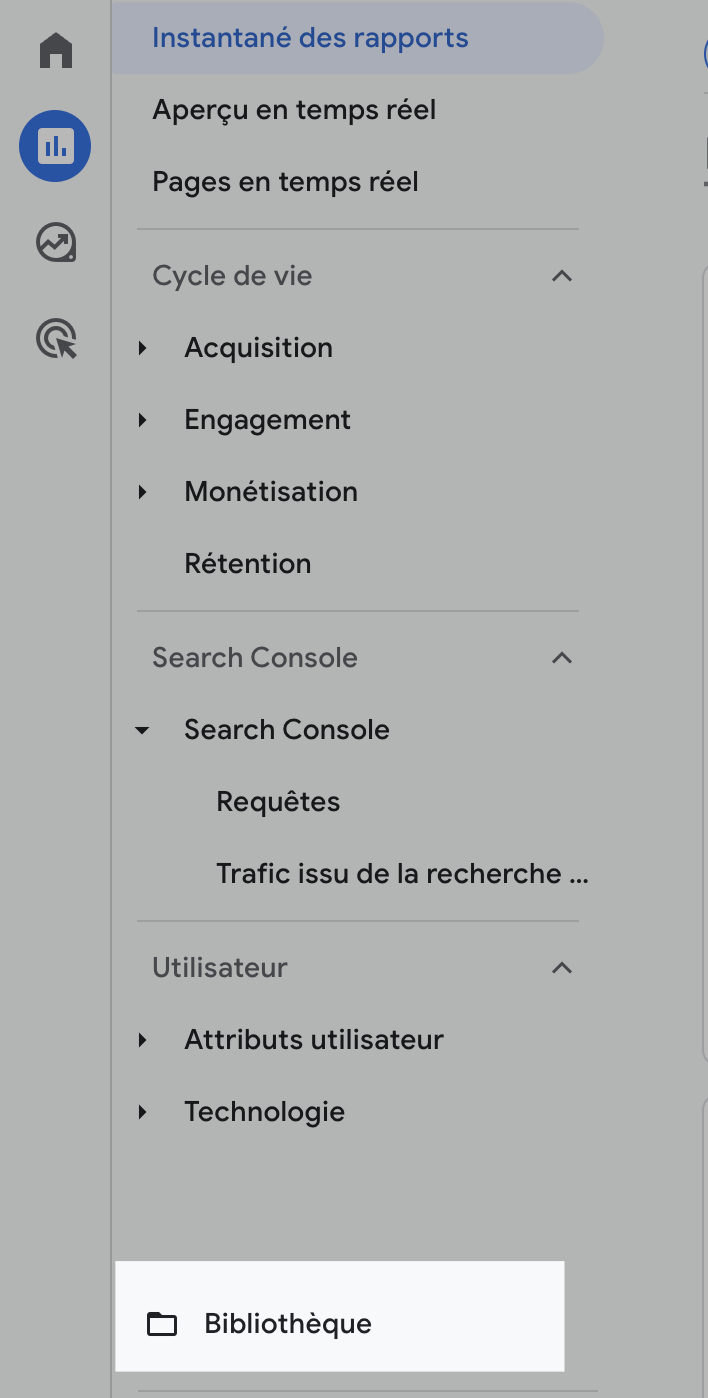Expand the Engagement disclosure triangle
Image resolution: width=708 pixels, height=1398 pixels.
coord(143,420)
